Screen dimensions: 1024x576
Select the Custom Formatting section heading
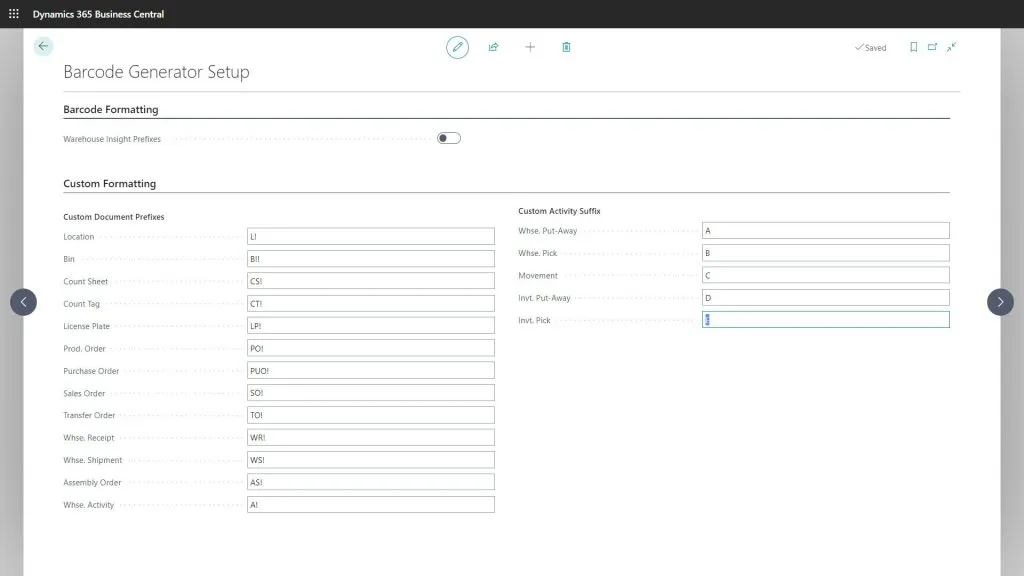click(x=110, y=183)
